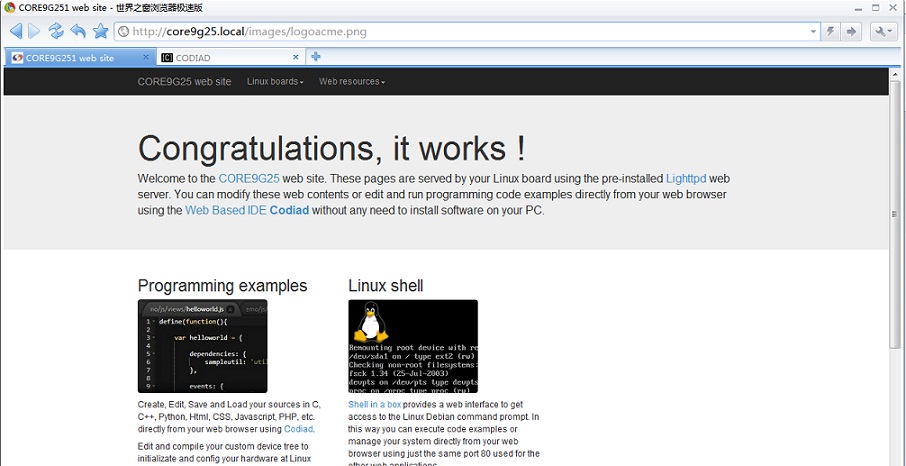Open the Codiad link under Programming examples
The image size is (906, 466).
click(x=298, y=429)
